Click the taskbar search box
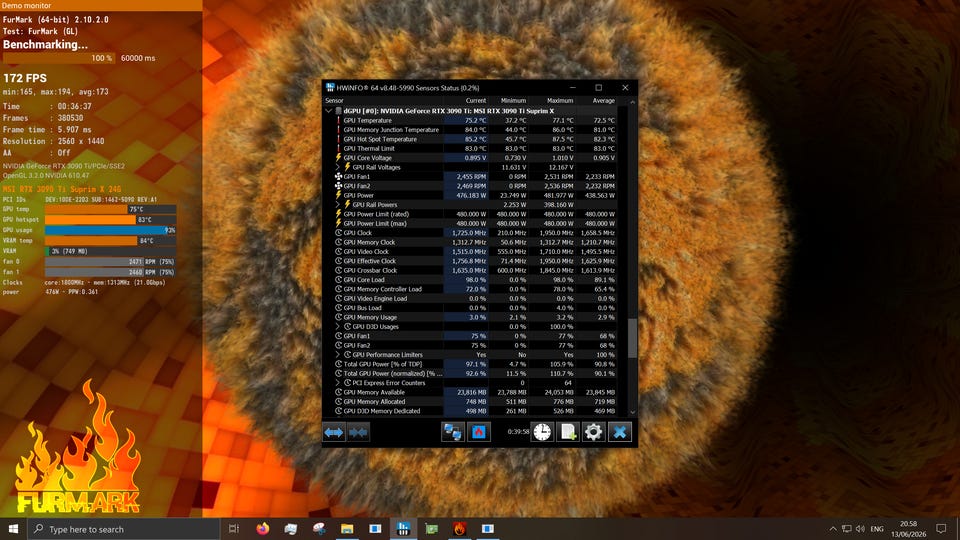The image size is (960, 540). click(124, 528)
